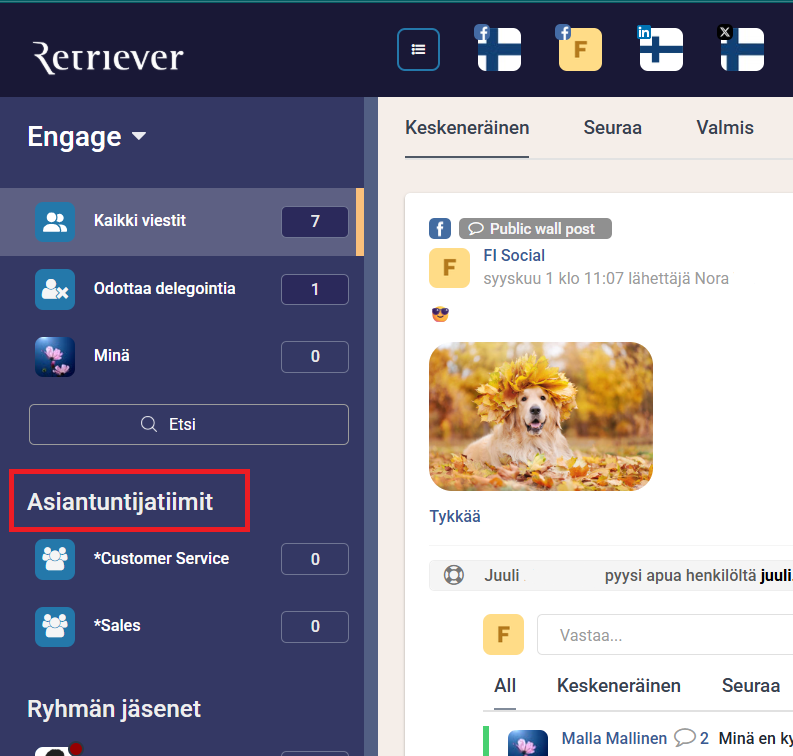793x756 pixels.
Task: Click the Tykkää link
Action: coord(455,516)
